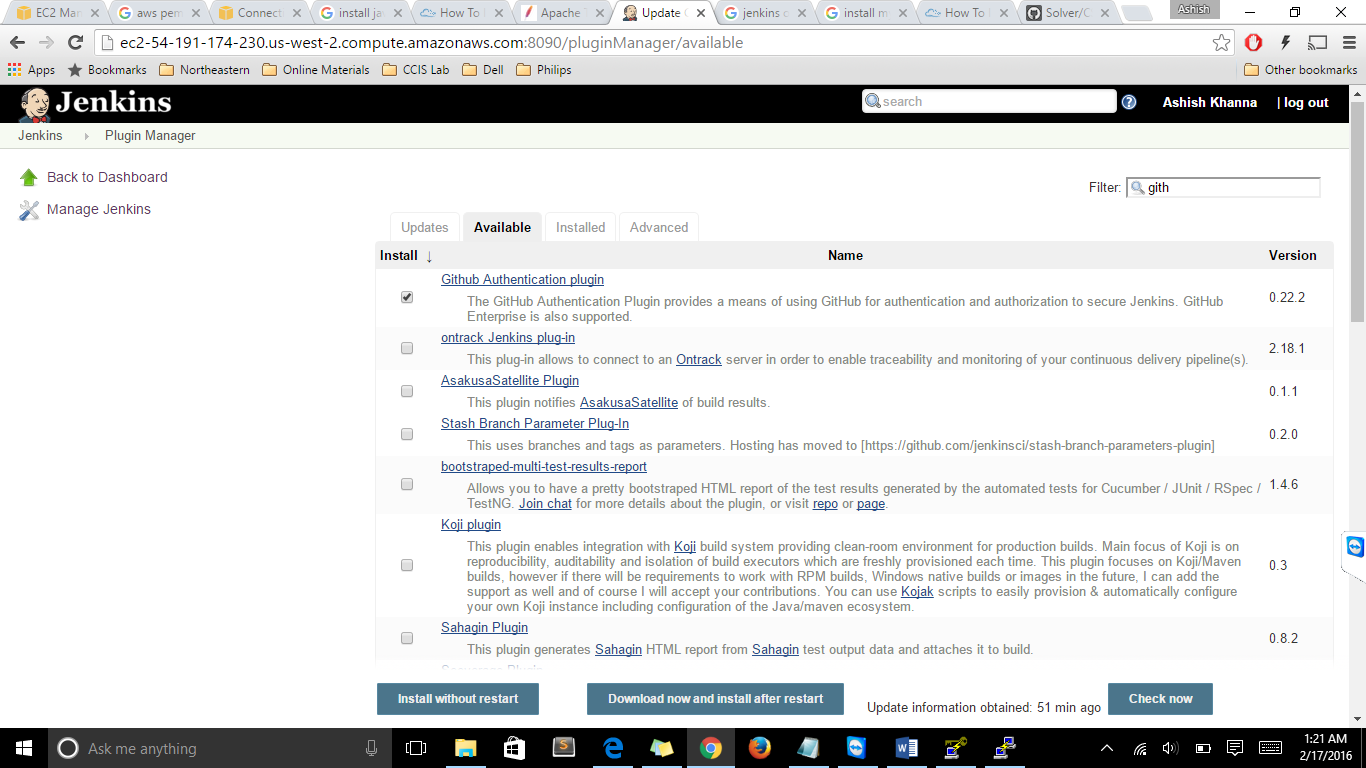Uncheck the Github Authentication plugin checkbox
The image size is (1366, 768).
[x=407, y=298]
